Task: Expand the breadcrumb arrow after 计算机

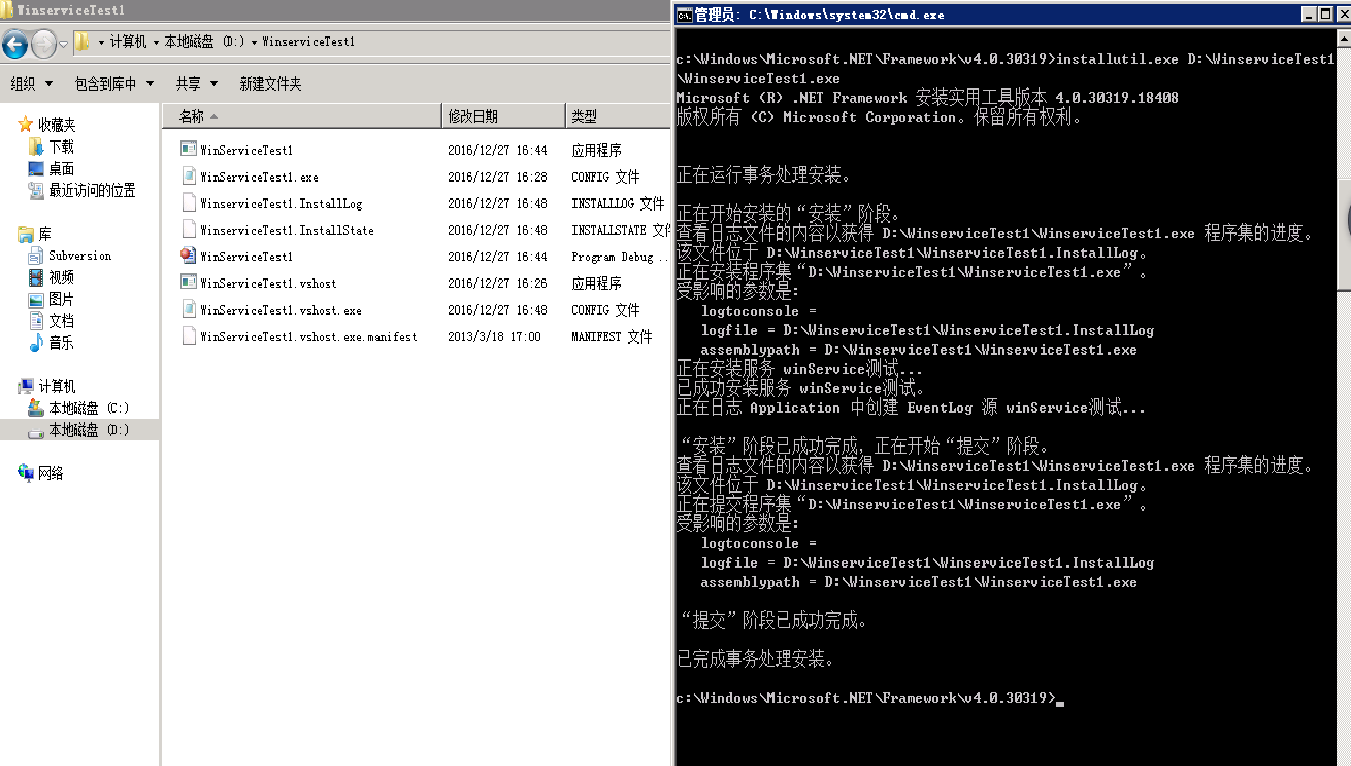Action: [155, 42]
